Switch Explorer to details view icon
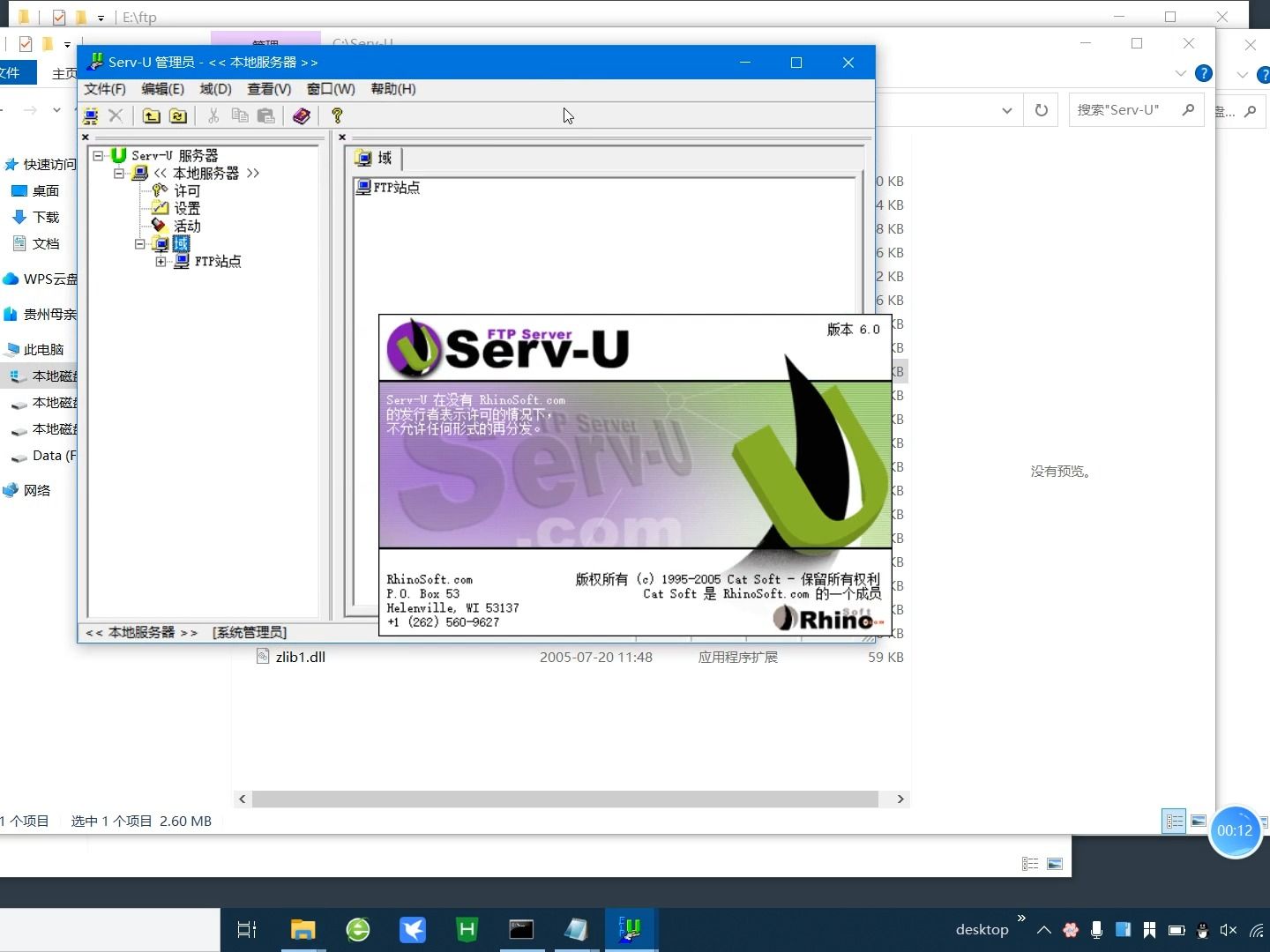The height and width of the screenshot is (952, 1270). 1174,821
